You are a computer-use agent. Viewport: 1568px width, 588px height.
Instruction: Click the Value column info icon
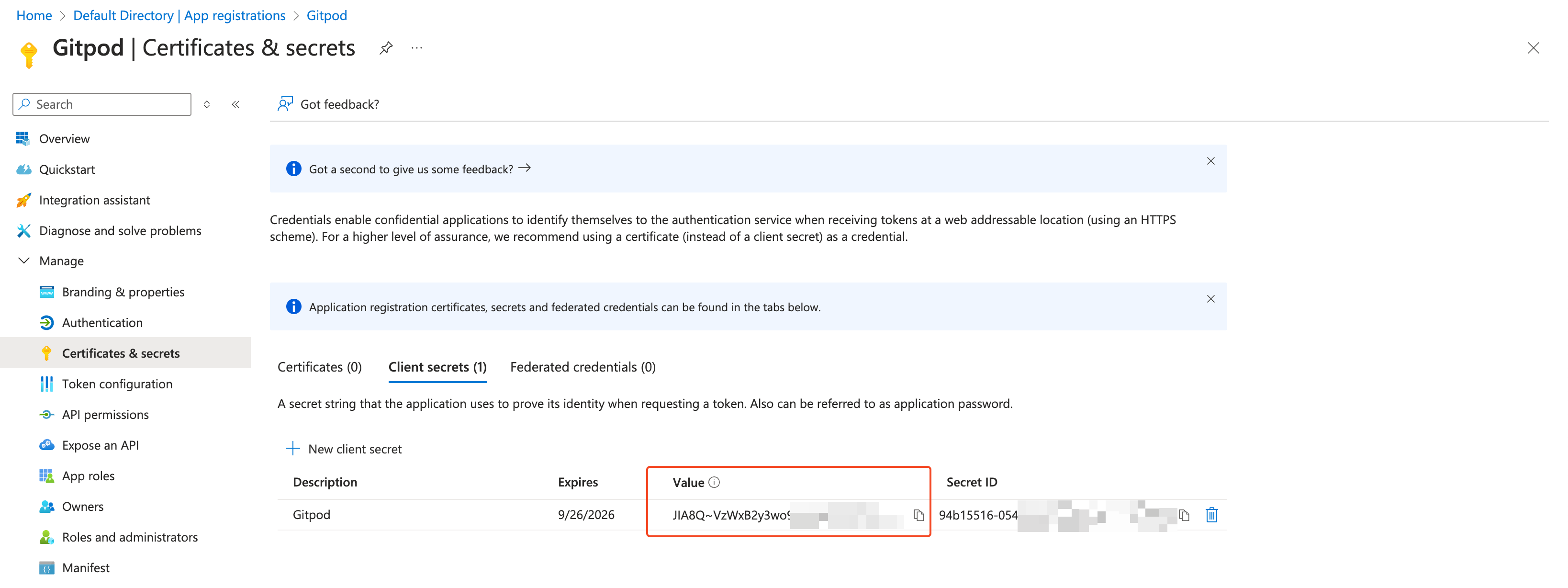tap(715, 482)
